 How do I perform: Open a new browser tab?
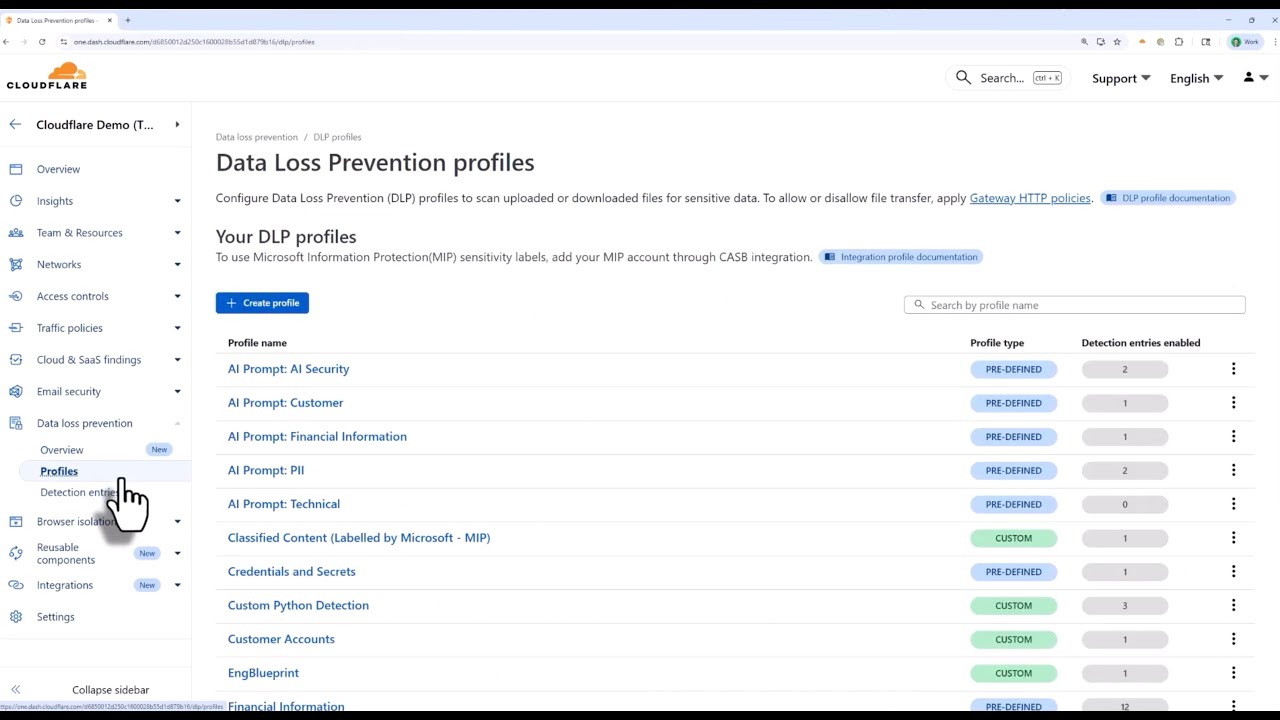[x=127, y=20]
